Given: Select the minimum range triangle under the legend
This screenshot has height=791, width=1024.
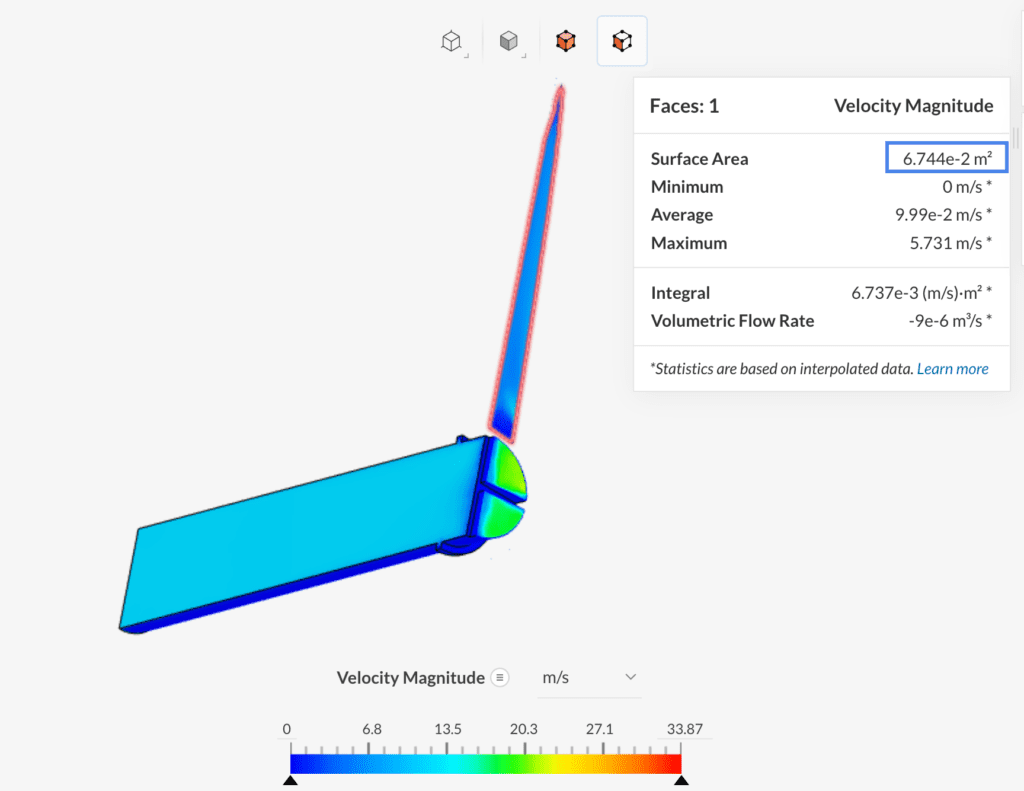Looking at the screenshot, I should [289, 779].
